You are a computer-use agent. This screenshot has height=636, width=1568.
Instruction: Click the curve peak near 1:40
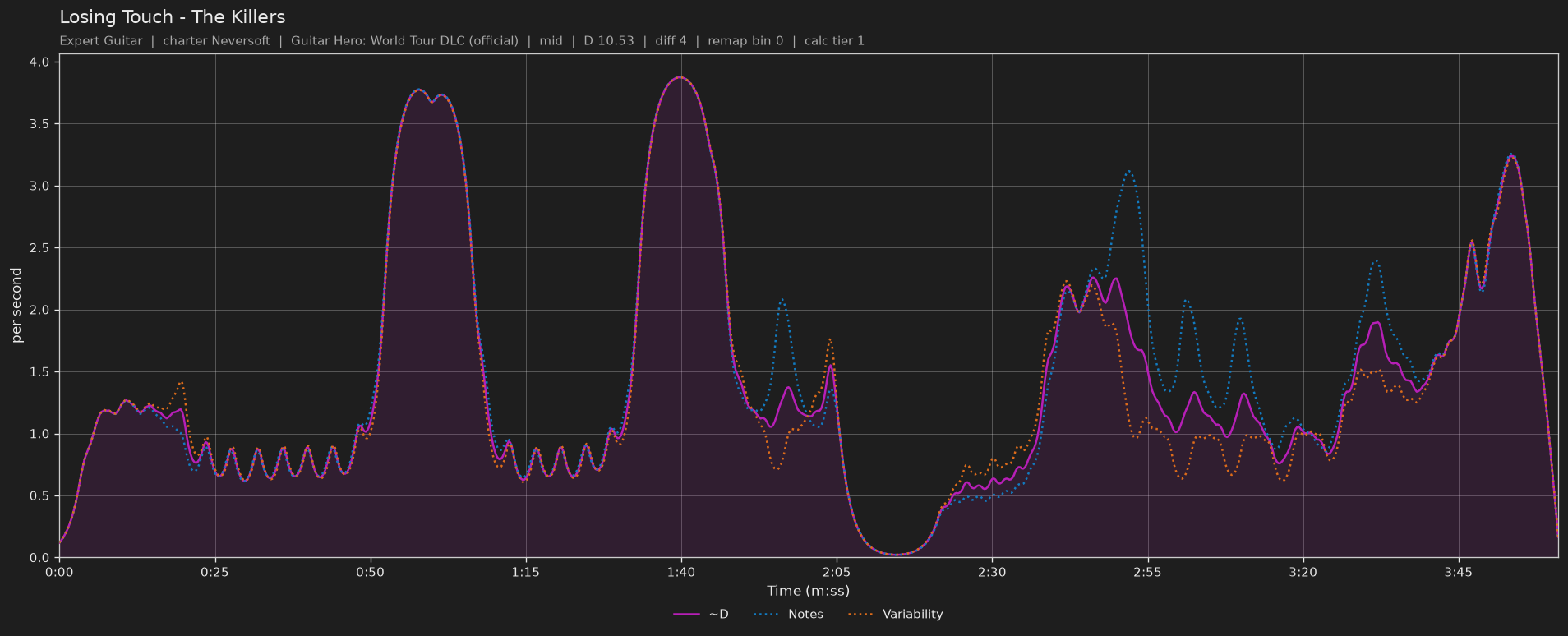click(x=679, y=77)
